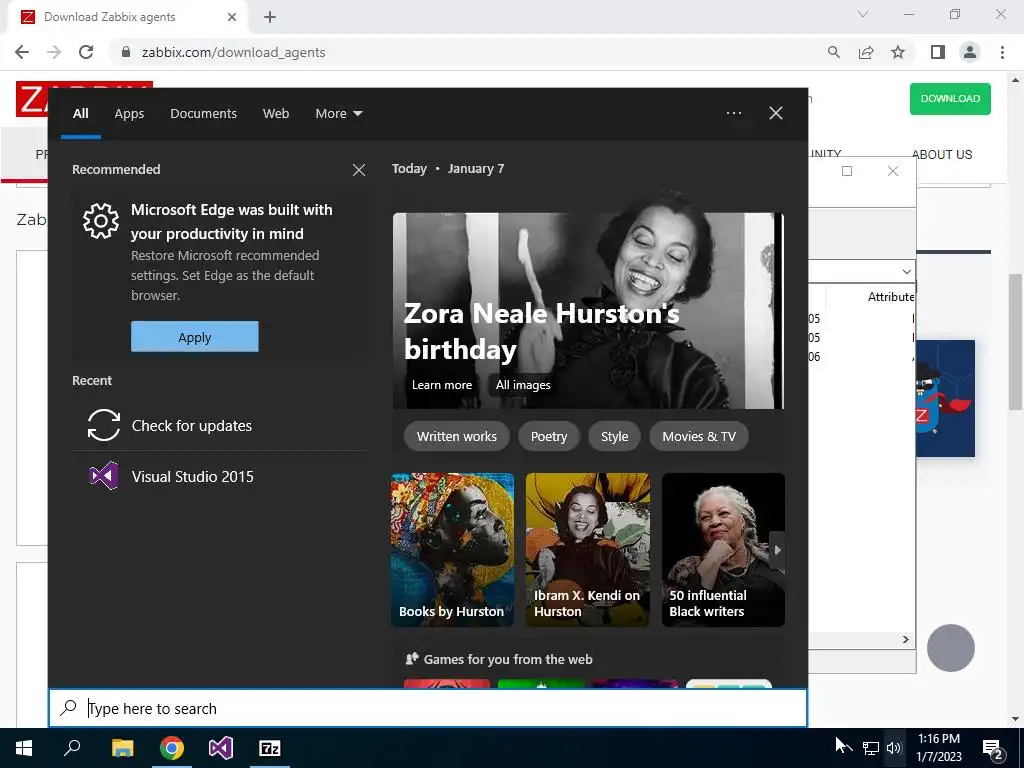
Task: Click the zoom magnifier icon in address bar
Action: 833,52
